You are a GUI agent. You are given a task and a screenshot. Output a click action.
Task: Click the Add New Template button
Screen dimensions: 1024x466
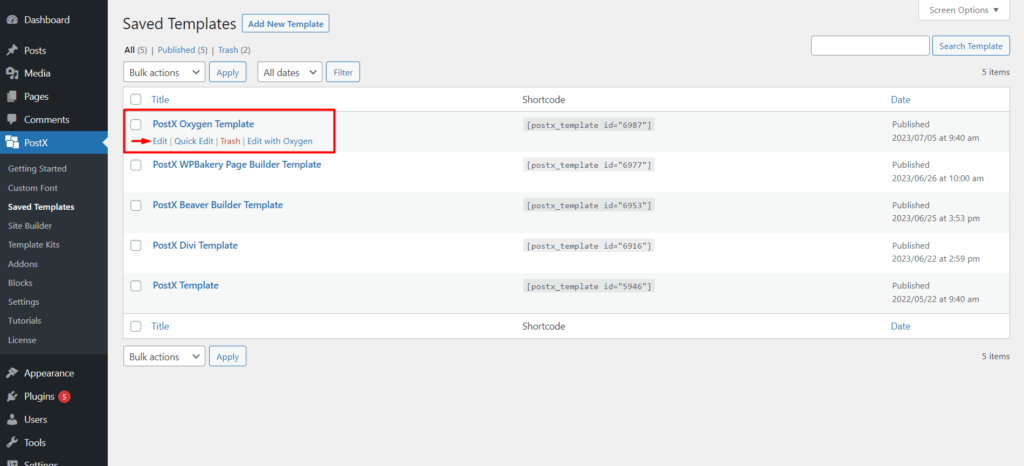coord(286,23)
